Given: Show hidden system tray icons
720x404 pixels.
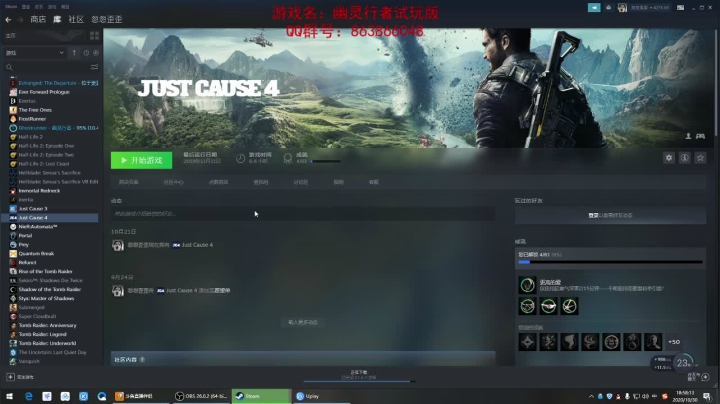Looking at the screenshot, I should pyautogui.click(x=591, y=396).
